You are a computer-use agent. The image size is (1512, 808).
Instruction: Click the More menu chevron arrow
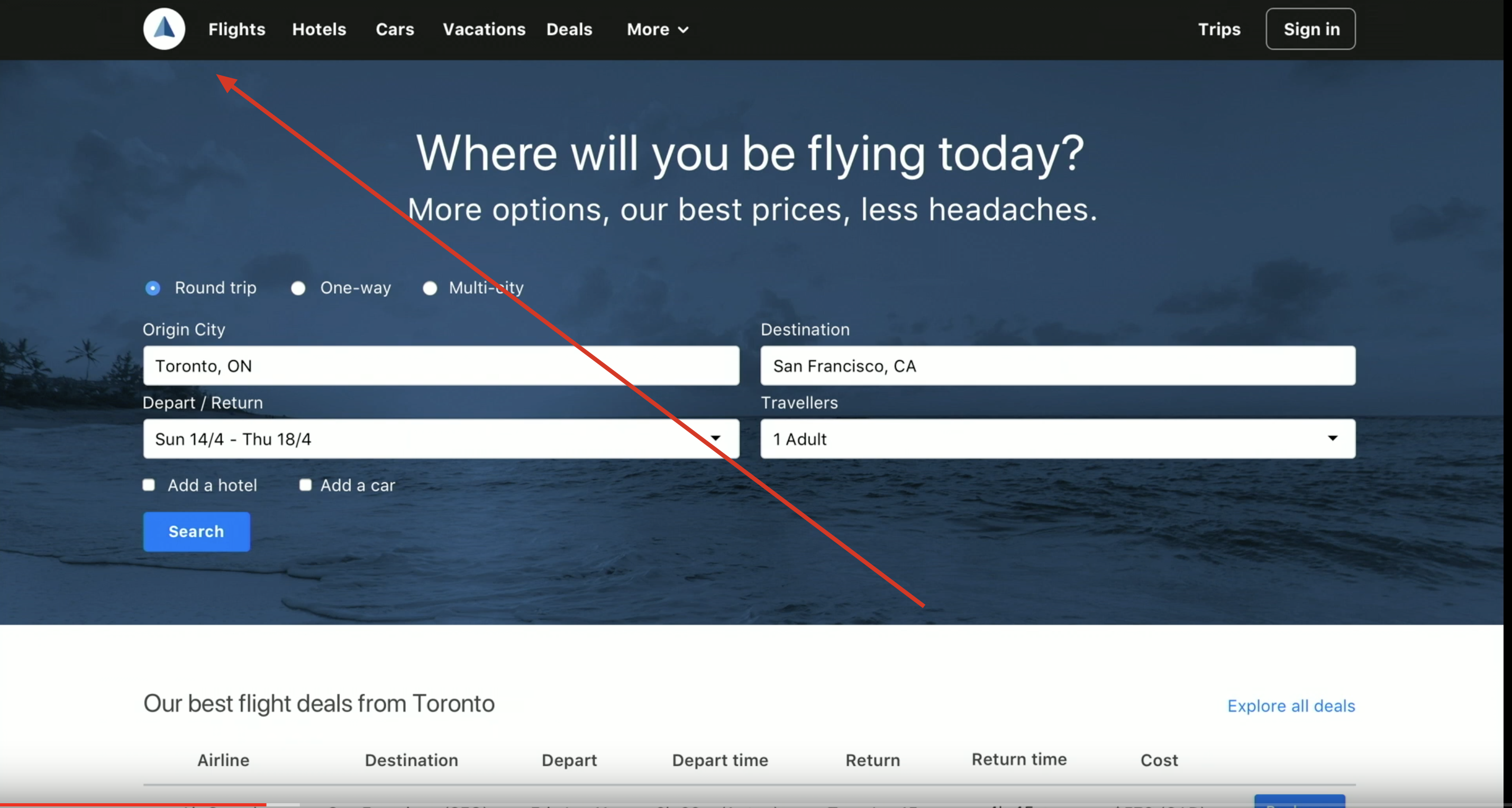click(683, 30)
